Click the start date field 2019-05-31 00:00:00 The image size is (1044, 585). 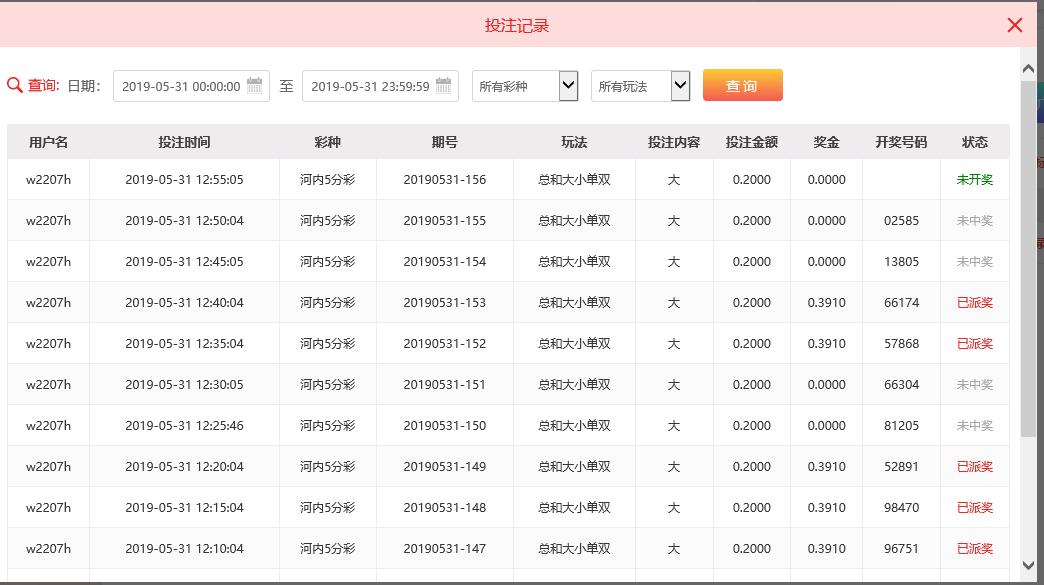[x=191, y=86]
